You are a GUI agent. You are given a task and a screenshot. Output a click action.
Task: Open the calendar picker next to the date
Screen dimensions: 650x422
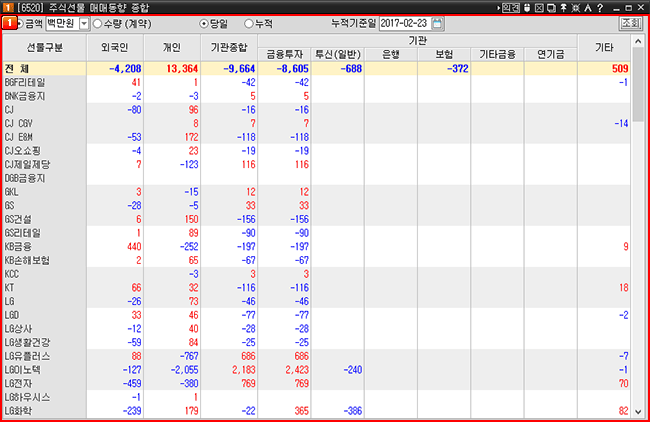coord(437,23)
